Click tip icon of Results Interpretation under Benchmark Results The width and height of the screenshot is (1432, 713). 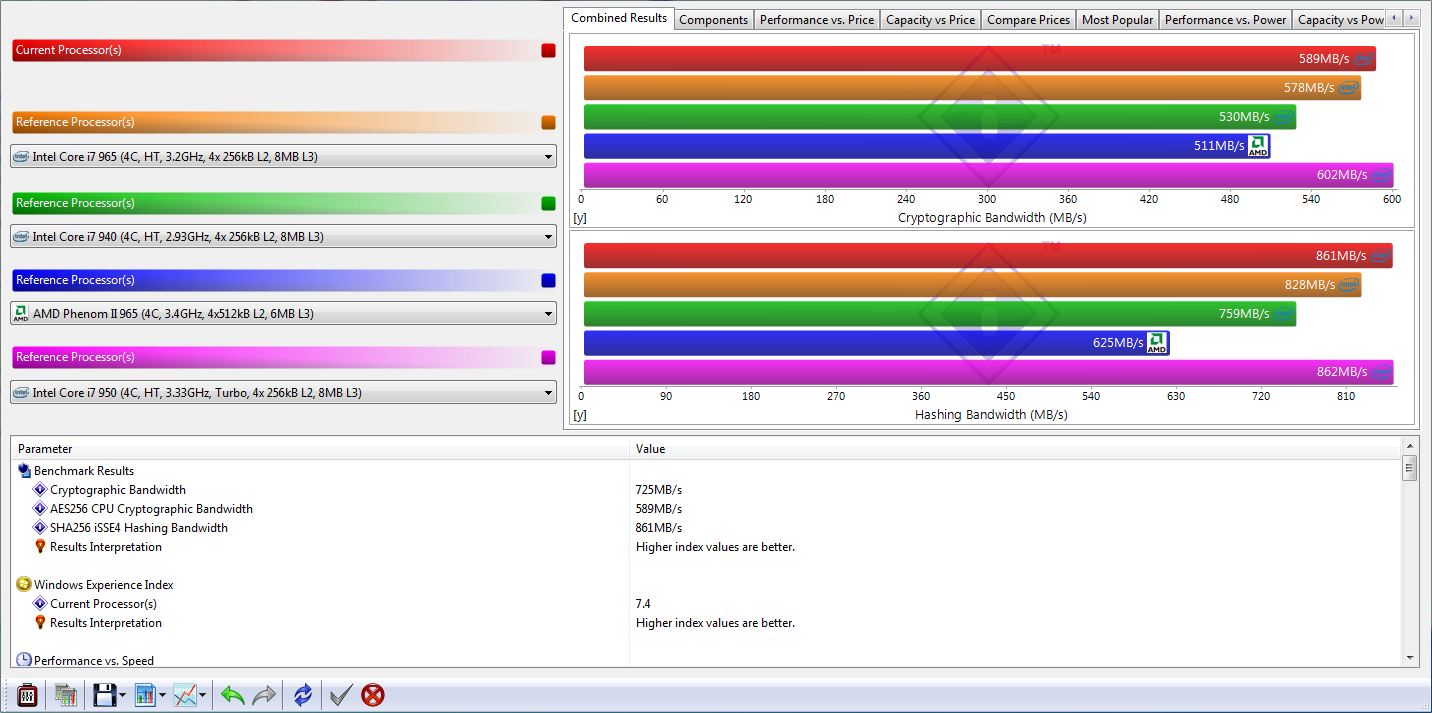[x=40, y=547]
